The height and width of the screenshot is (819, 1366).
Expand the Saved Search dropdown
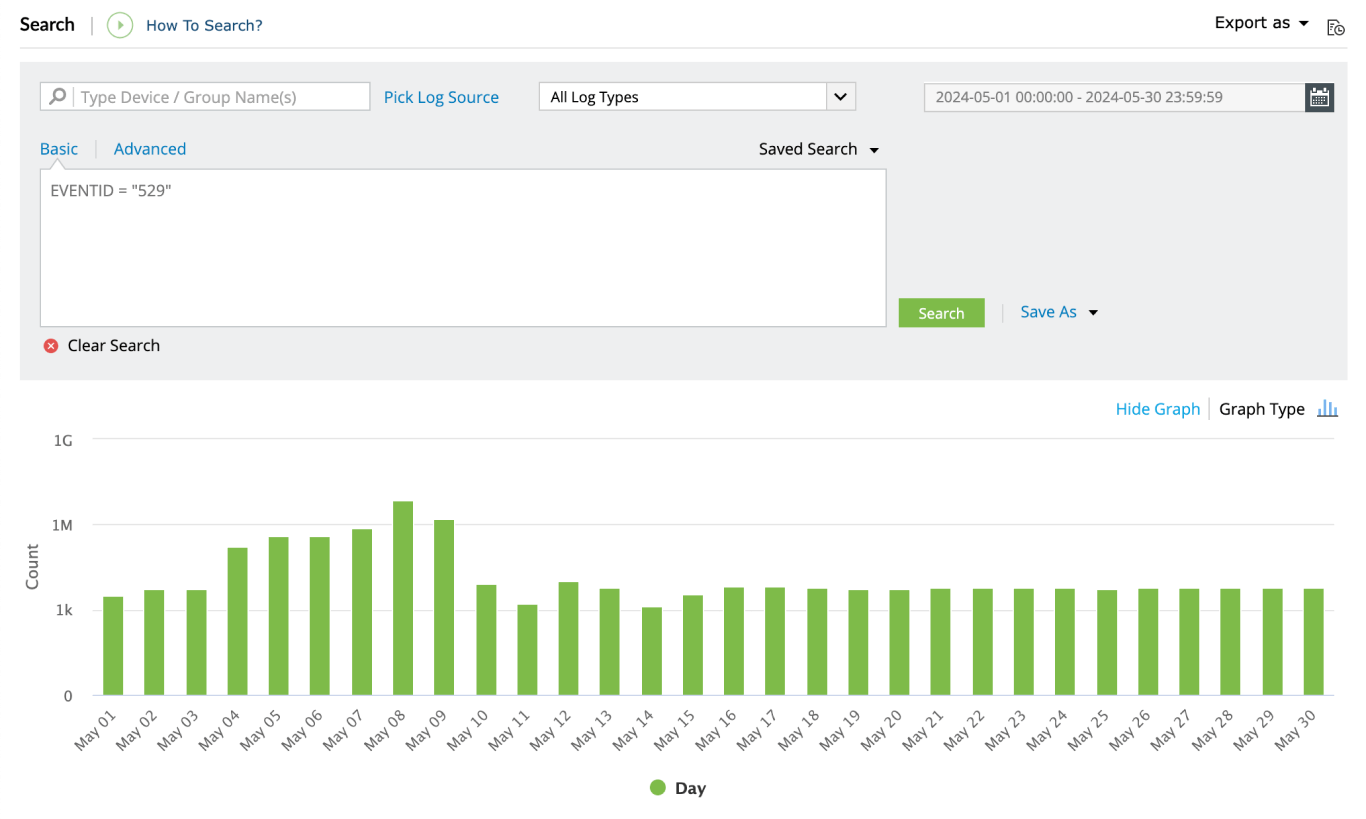818,149
